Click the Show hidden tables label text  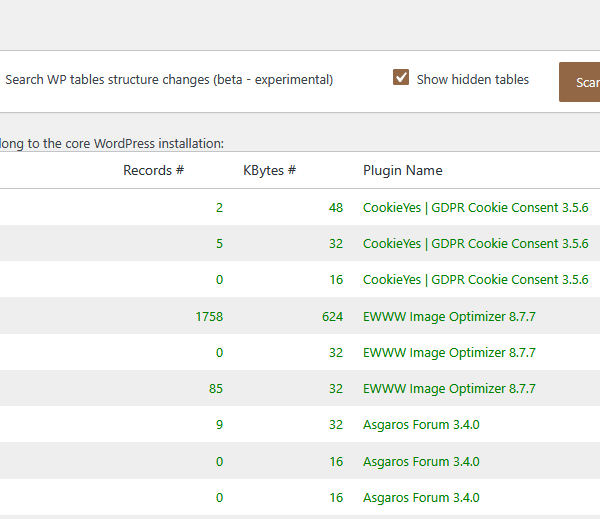473,80
